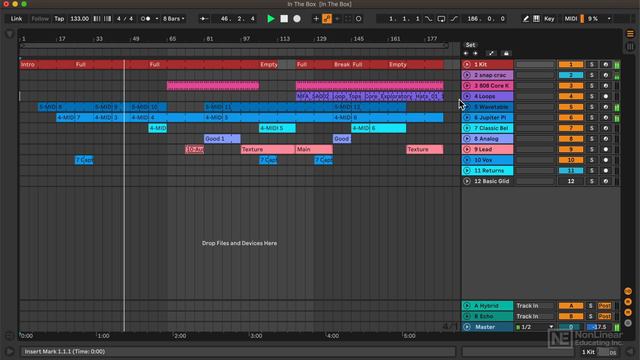
Task: Toggle Post button on A Hybrid return
Action: [x=604, y=306]
